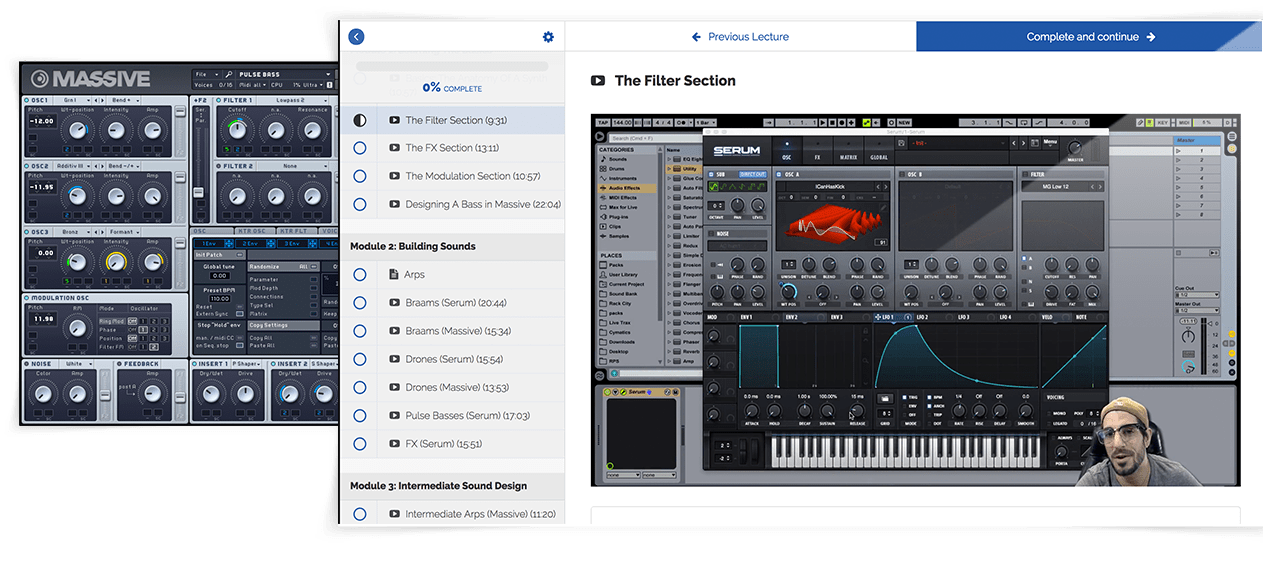
Task: Switch to the Serum FX tab
Action: pyautogui.click(x=817, y=151)
